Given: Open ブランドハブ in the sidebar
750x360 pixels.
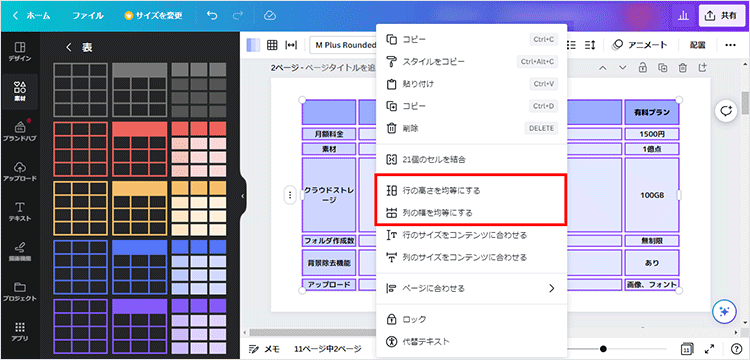Looking at the screenshot, I should (x=20, y=131).
